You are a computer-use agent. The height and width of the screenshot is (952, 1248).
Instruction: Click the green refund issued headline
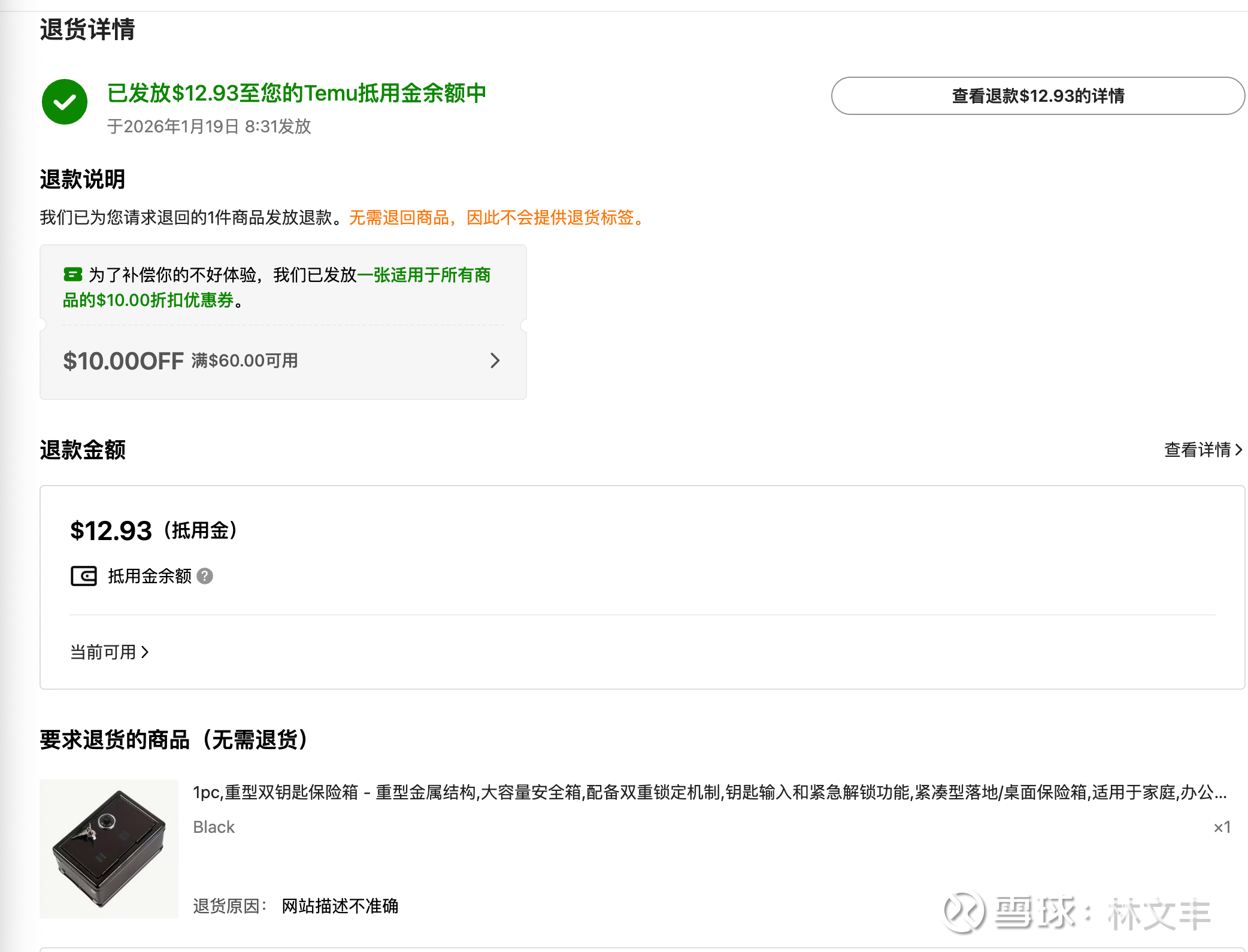296,93
